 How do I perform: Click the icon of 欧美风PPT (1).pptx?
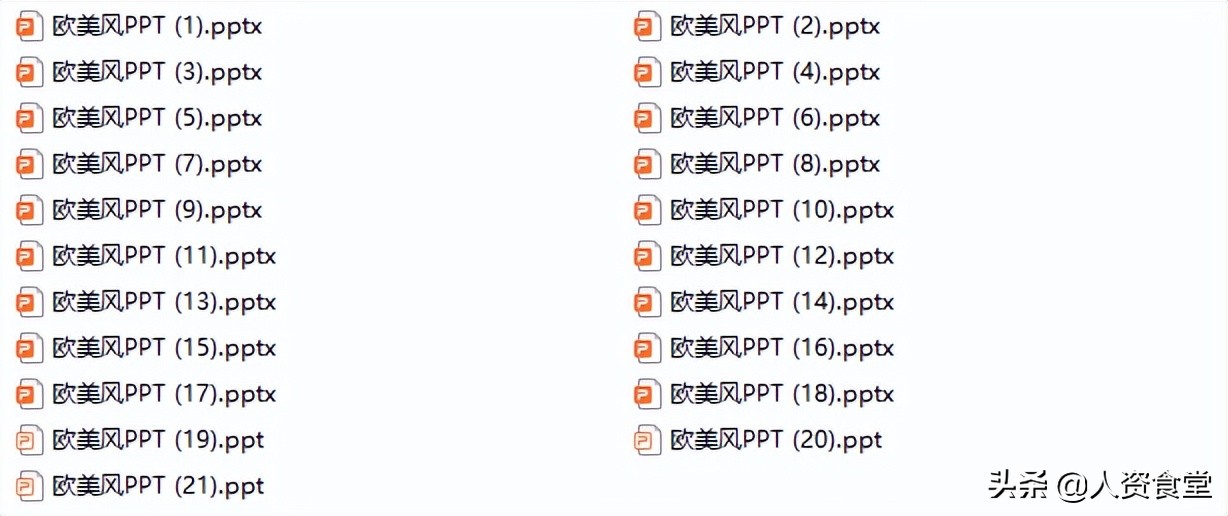tap(30, 27)
